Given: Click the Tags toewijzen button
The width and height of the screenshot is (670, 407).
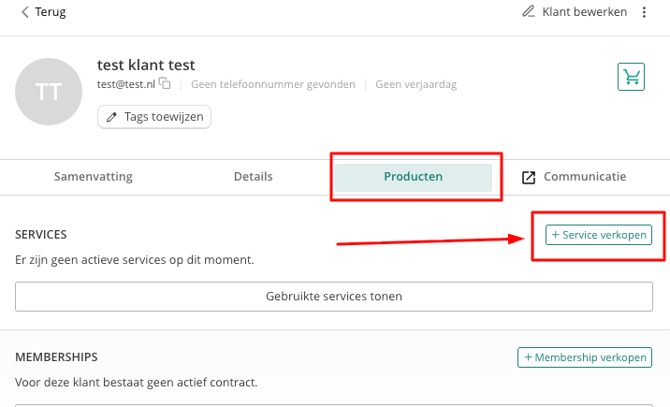Looking at the screenshot, I should point(154,117).
